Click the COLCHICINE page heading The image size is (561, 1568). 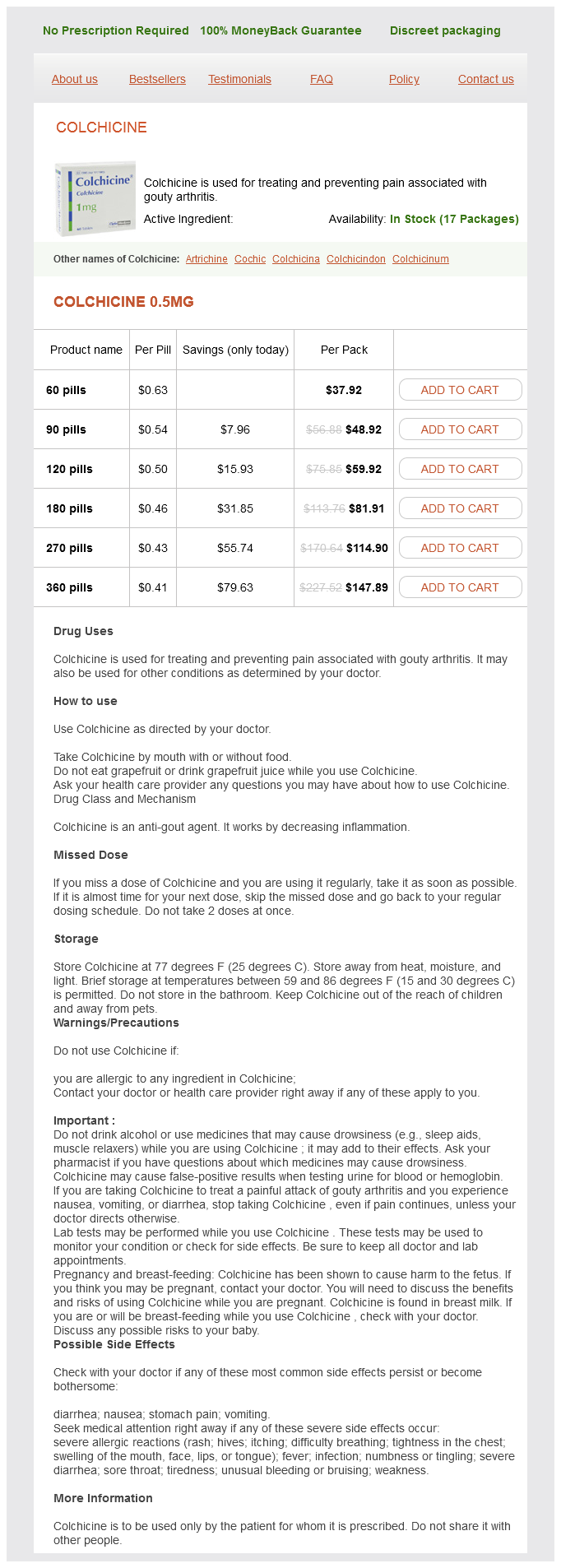tap(101, 128)
